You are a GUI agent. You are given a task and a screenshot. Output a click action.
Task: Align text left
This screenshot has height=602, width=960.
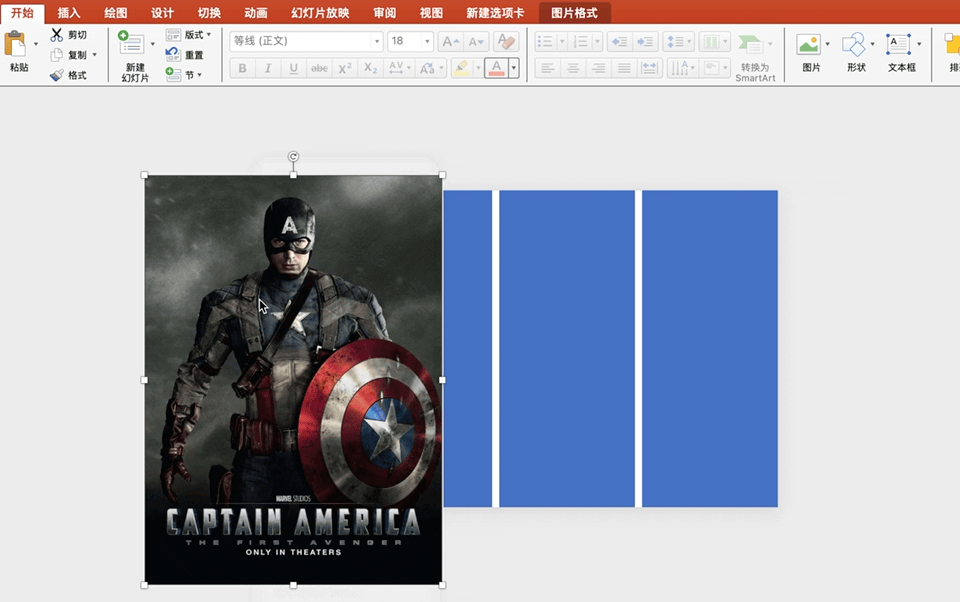pos(547,68)
